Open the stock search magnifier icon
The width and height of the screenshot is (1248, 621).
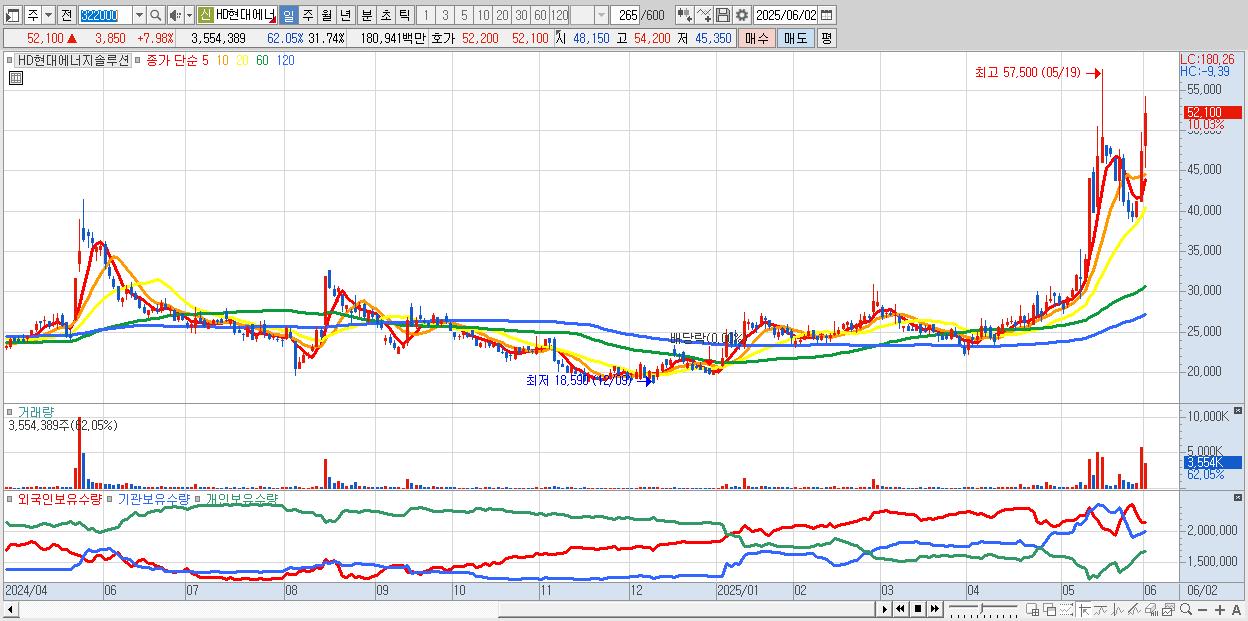pos(156,15)
